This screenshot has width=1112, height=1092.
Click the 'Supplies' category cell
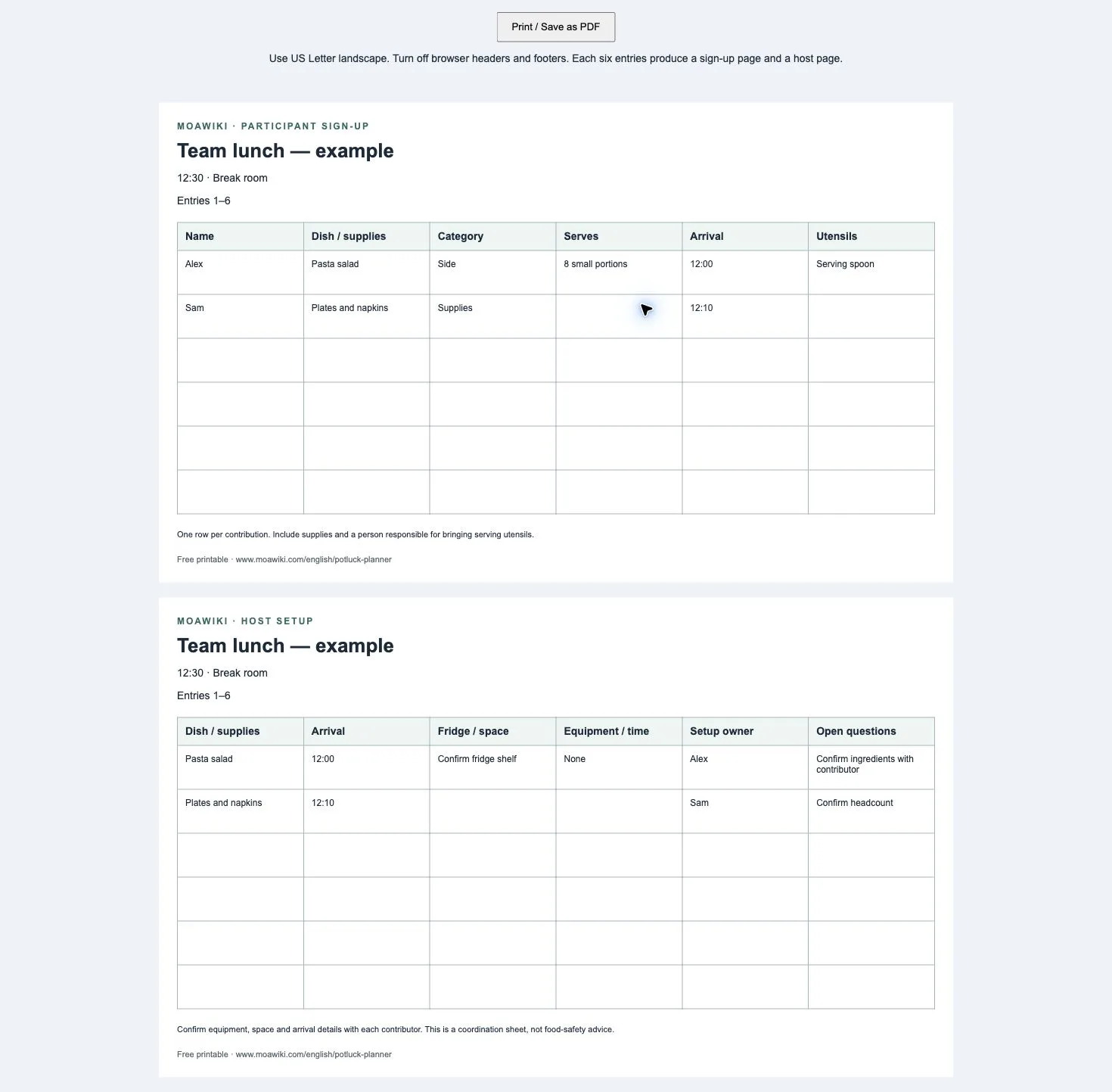point(492,316)
